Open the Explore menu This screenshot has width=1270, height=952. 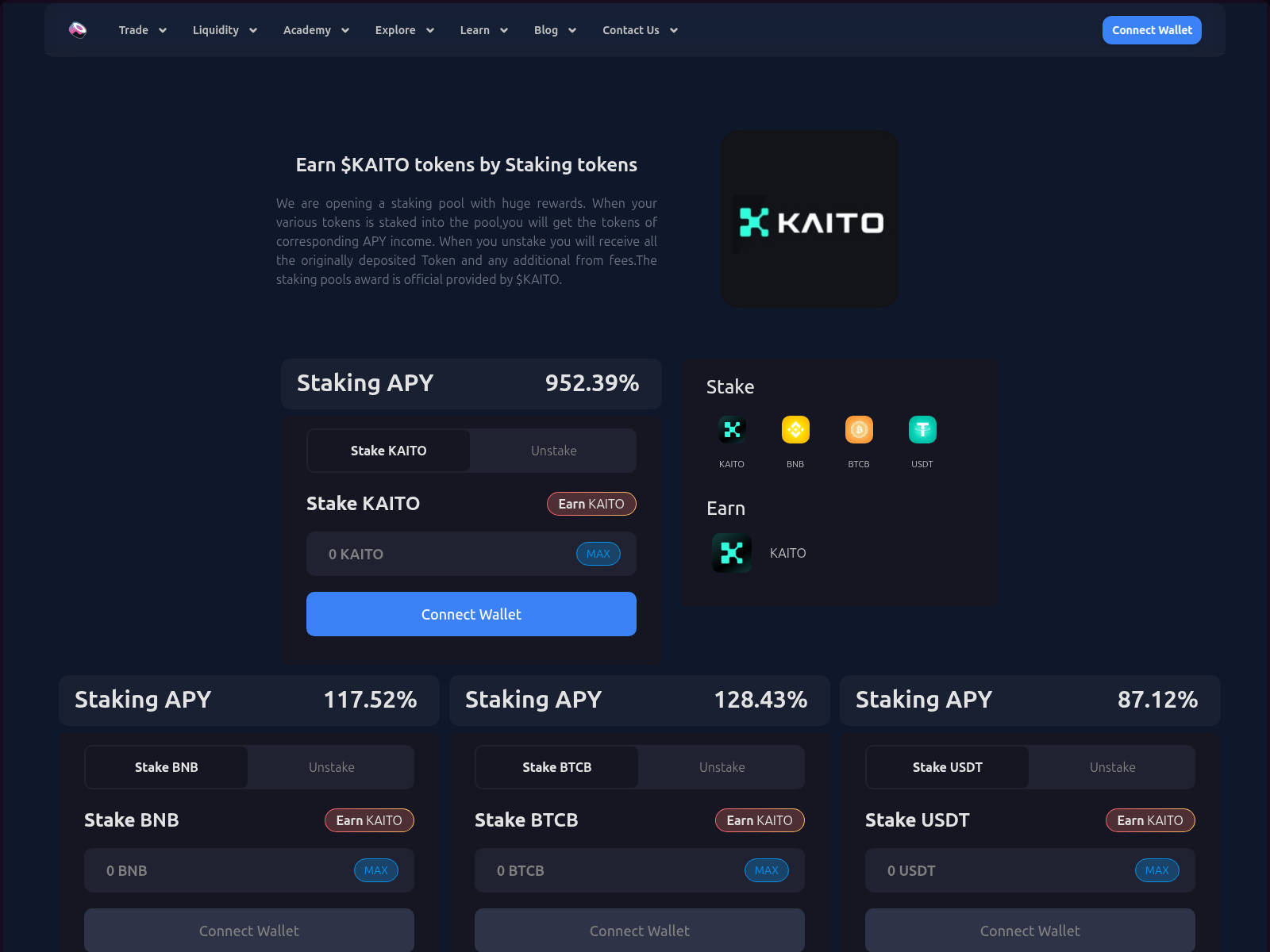(395, 30)
